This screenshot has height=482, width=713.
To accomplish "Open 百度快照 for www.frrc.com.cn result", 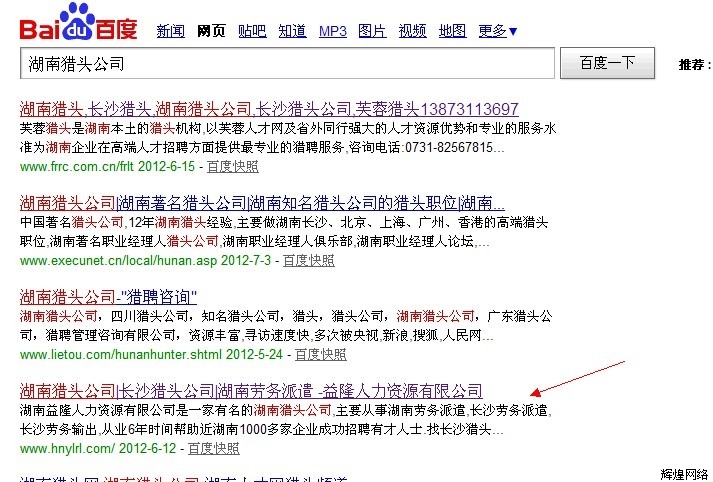I will click(233, 166).
